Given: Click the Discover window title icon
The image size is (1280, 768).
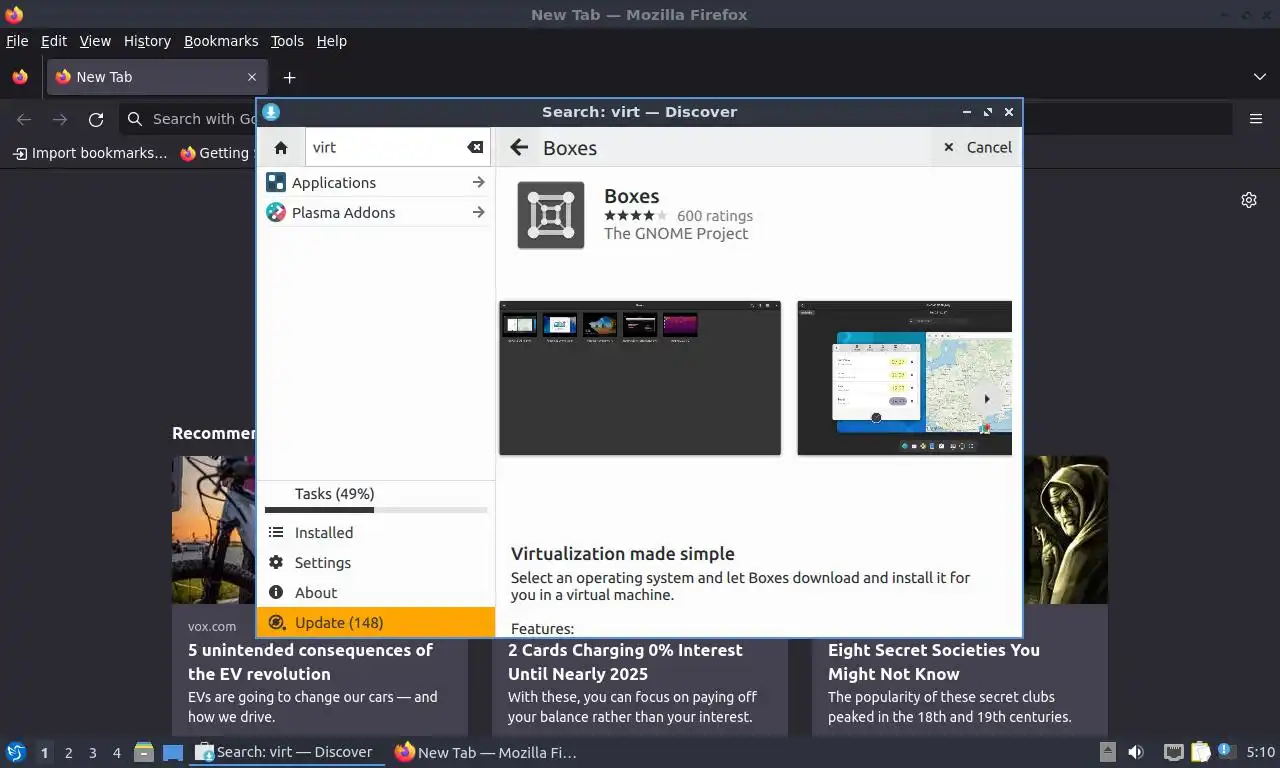Looking at the screenshot, I should 271,112.
